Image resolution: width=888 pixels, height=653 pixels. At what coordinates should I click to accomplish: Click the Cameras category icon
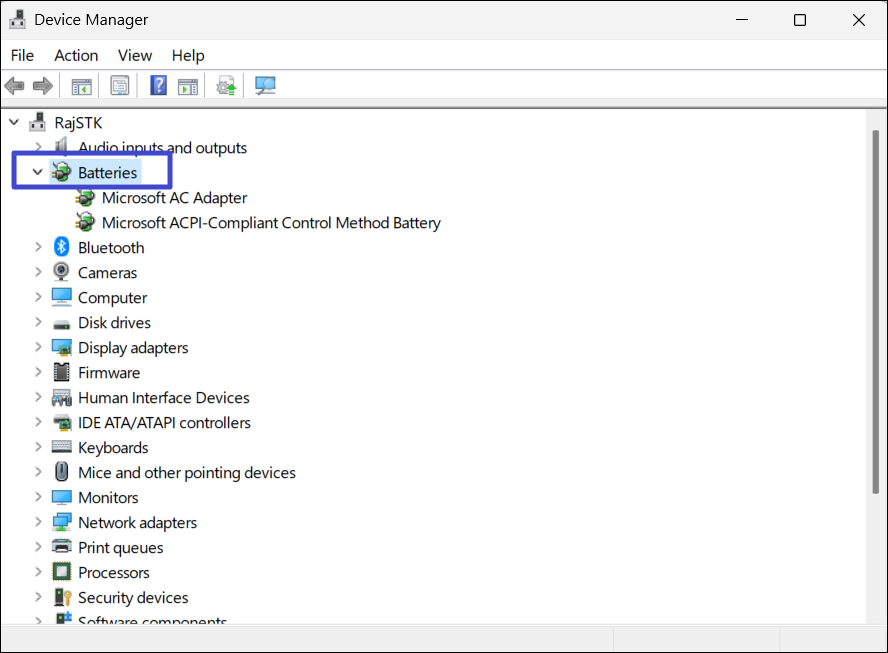tap(61, 272)
